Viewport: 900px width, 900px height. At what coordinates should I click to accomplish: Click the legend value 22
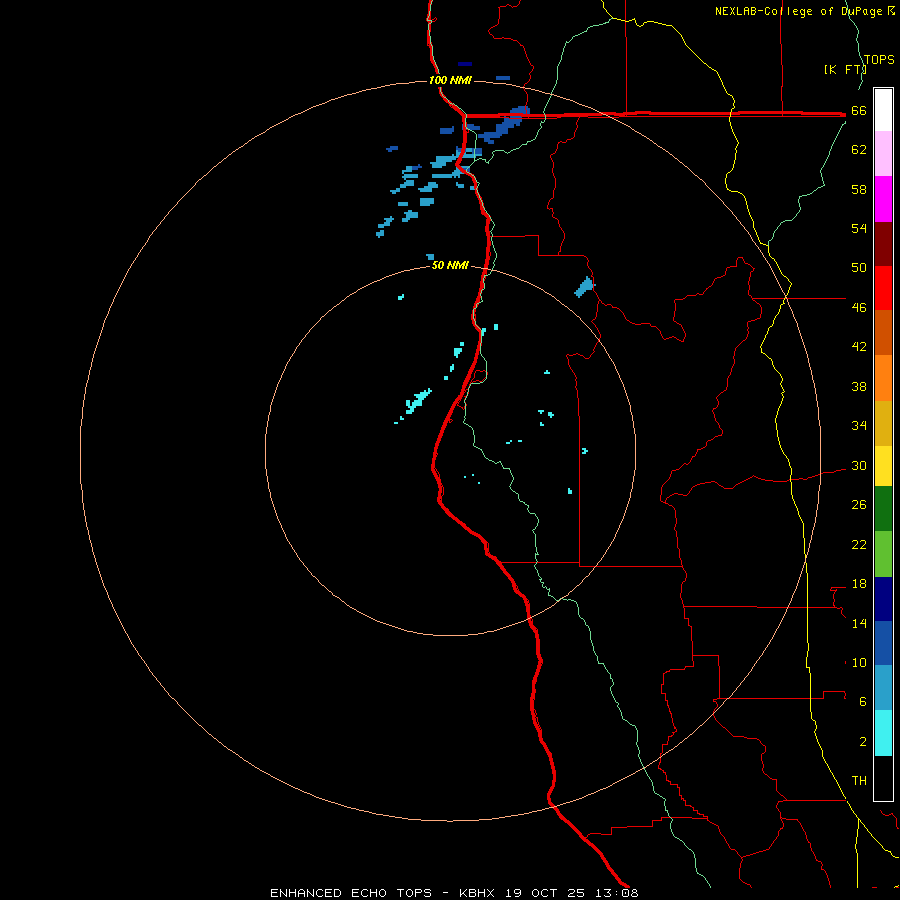click(x=859, y=544)
